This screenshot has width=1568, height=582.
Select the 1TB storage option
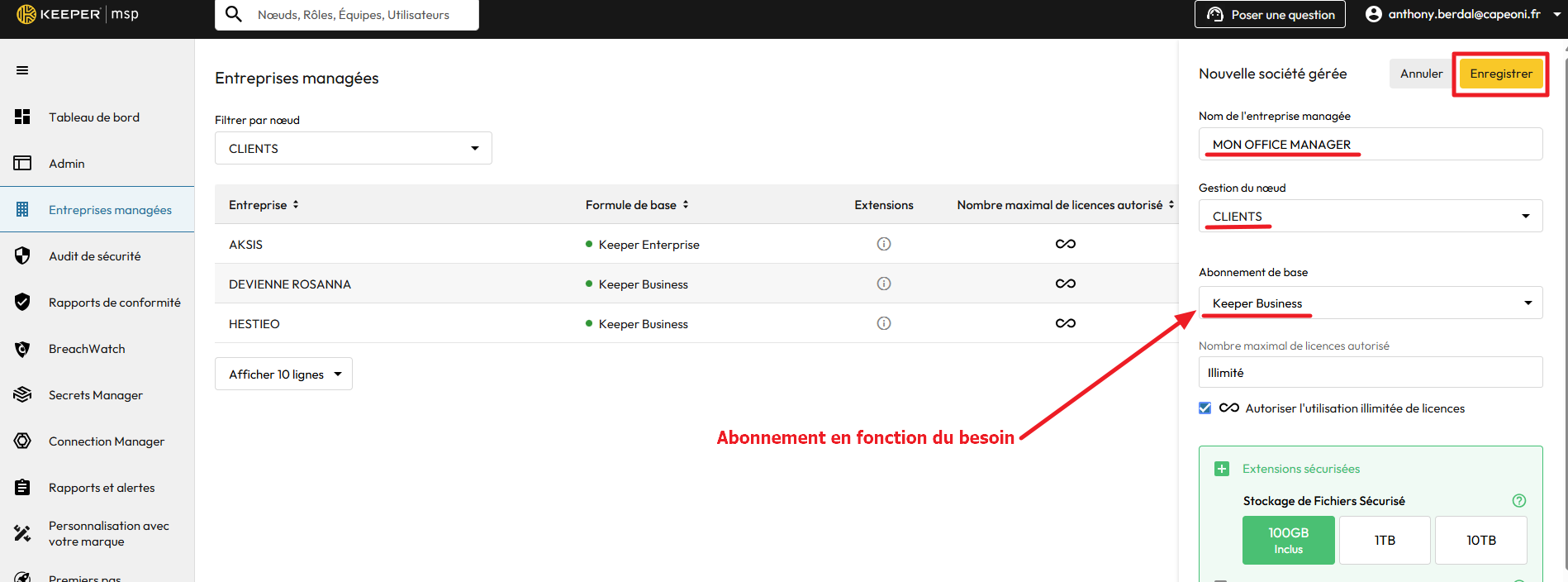click(x=1385, y=540)
